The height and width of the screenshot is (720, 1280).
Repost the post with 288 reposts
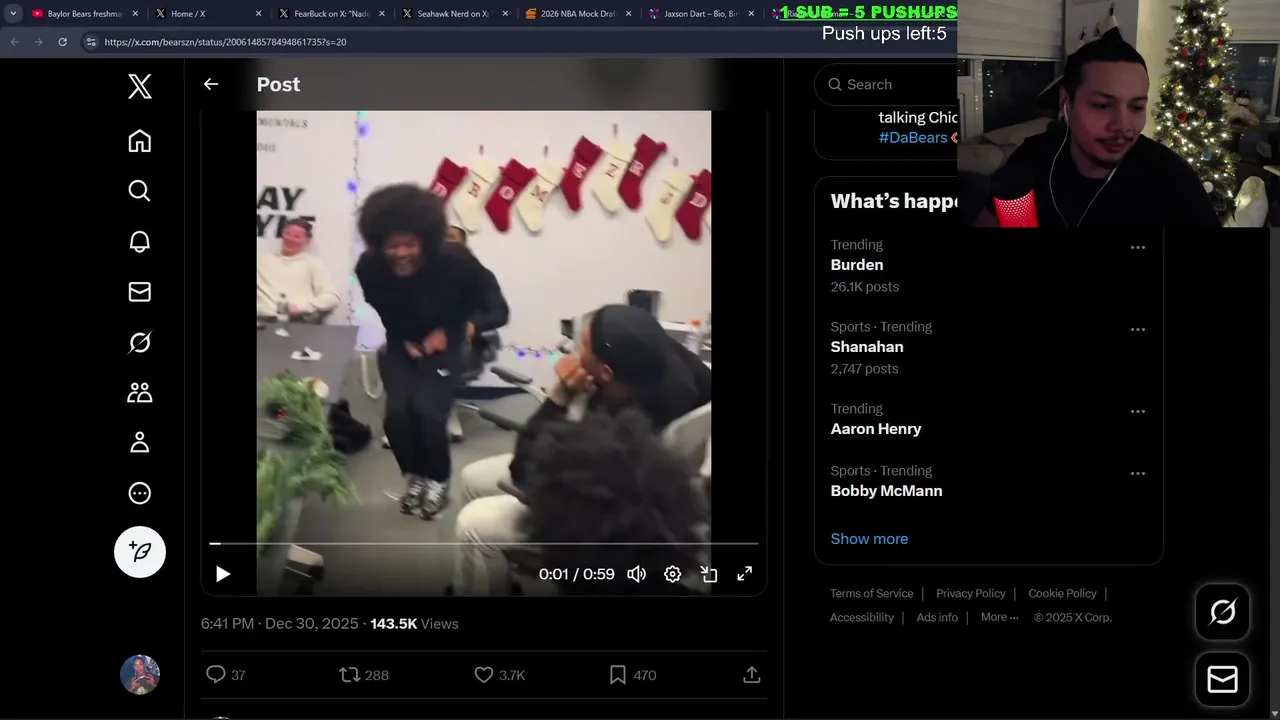point(364,675)
